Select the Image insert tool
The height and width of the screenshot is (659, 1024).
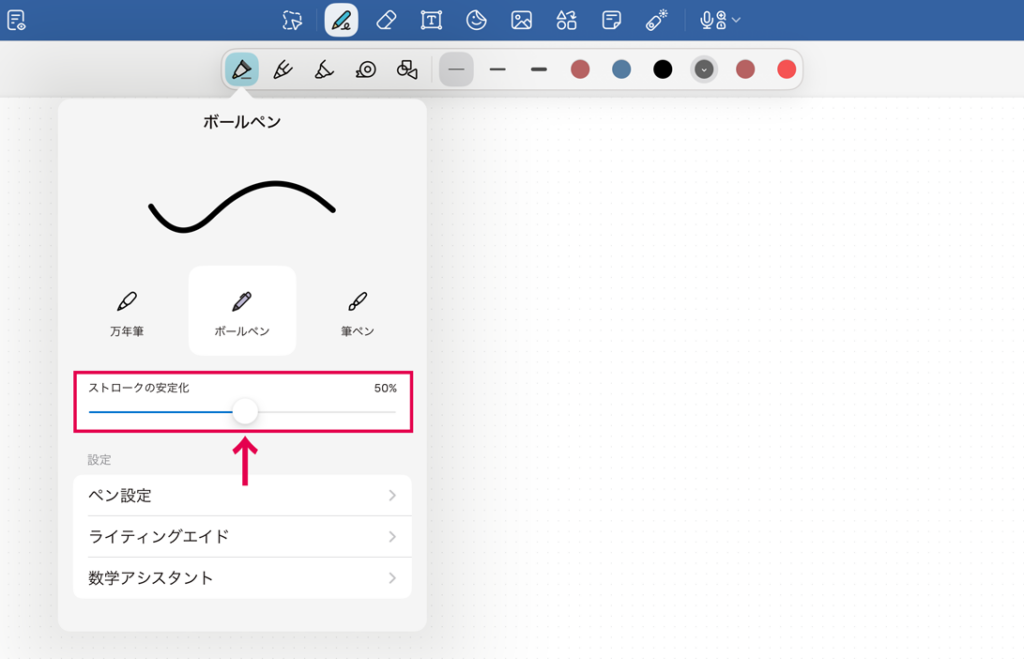521,20
